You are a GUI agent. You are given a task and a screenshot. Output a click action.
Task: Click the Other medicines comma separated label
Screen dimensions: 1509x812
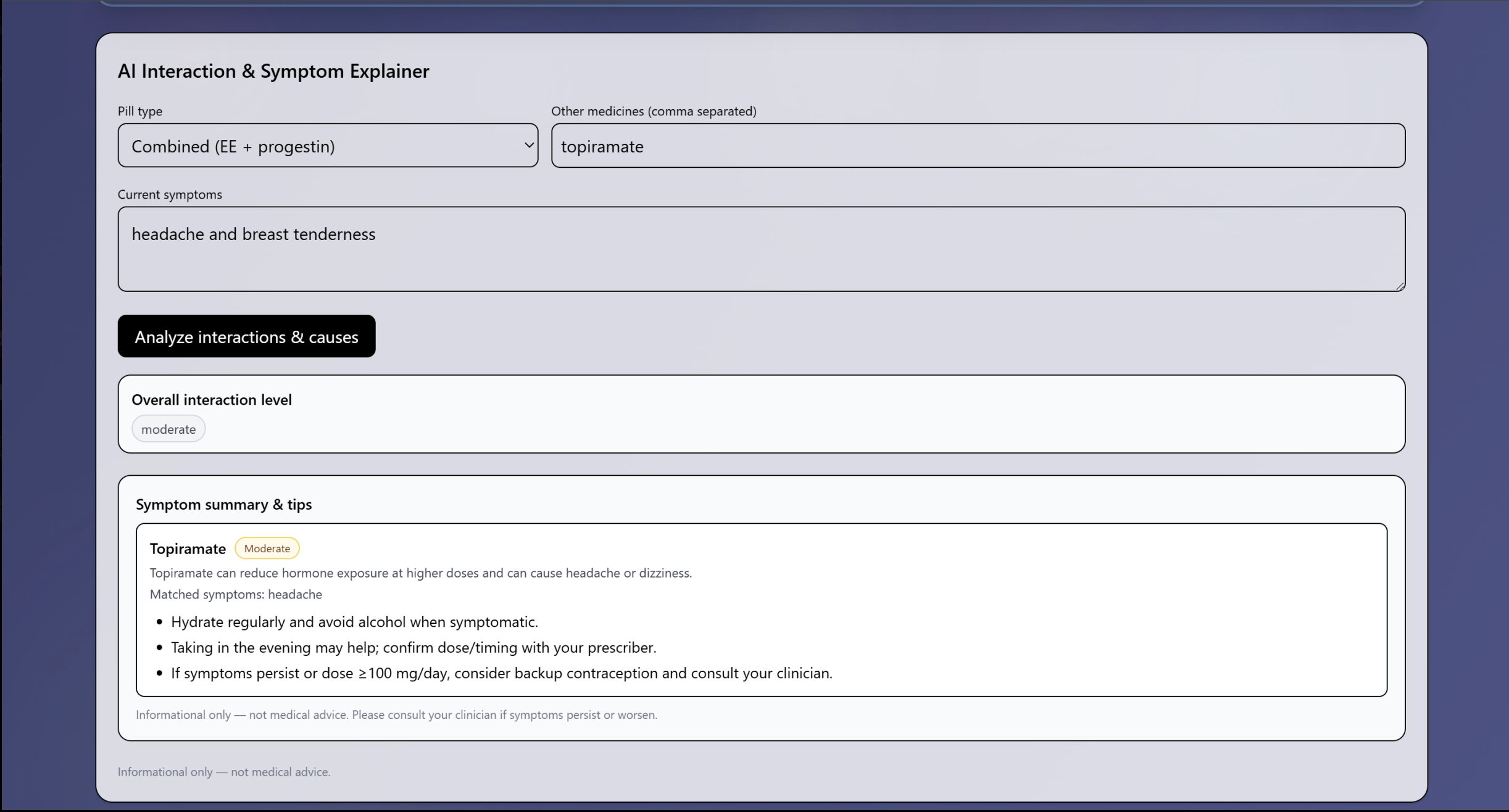point(654,112)
